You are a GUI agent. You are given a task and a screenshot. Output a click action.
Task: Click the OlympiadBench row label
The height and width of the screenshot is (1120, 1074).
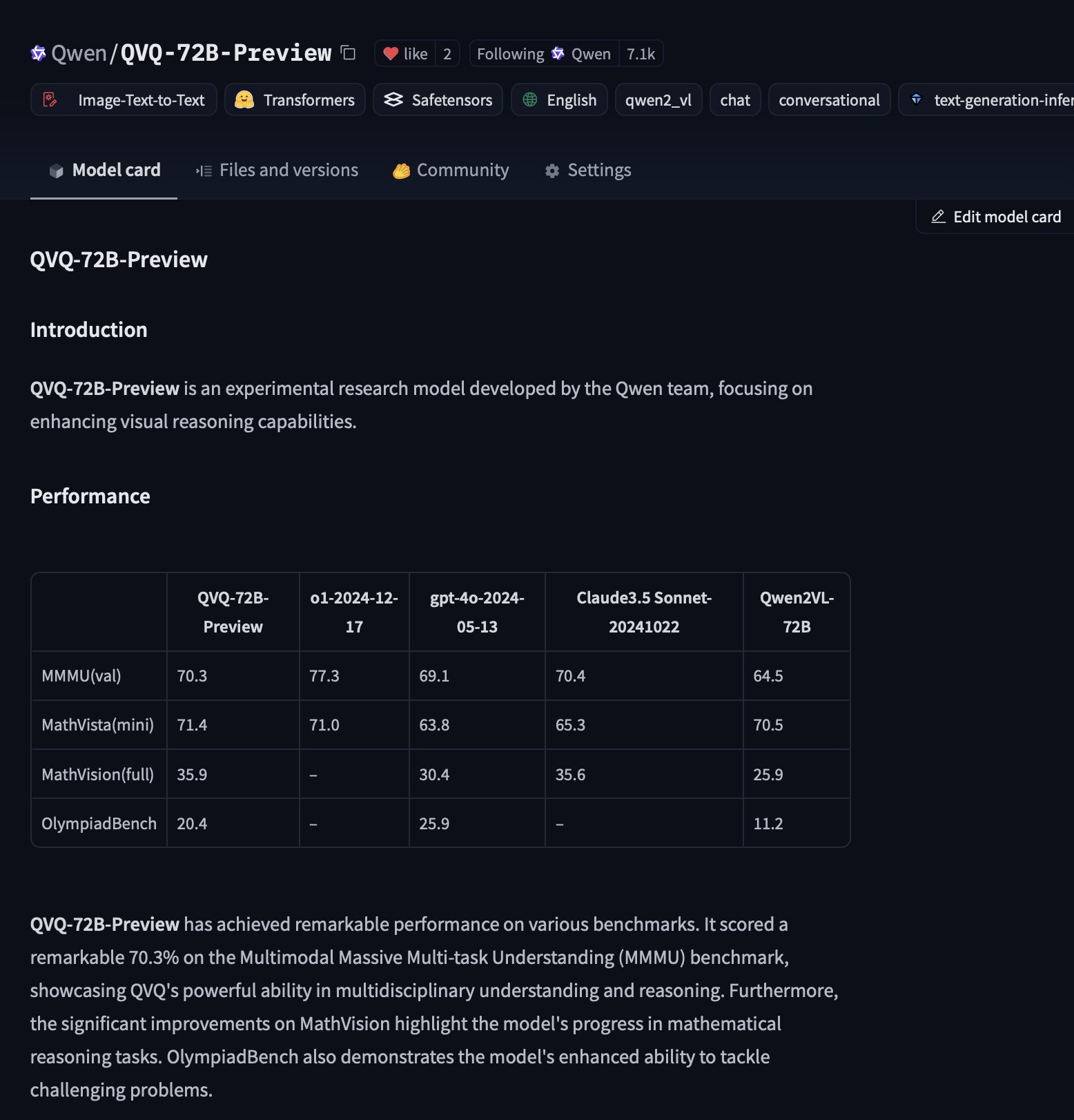coord(99,824)
